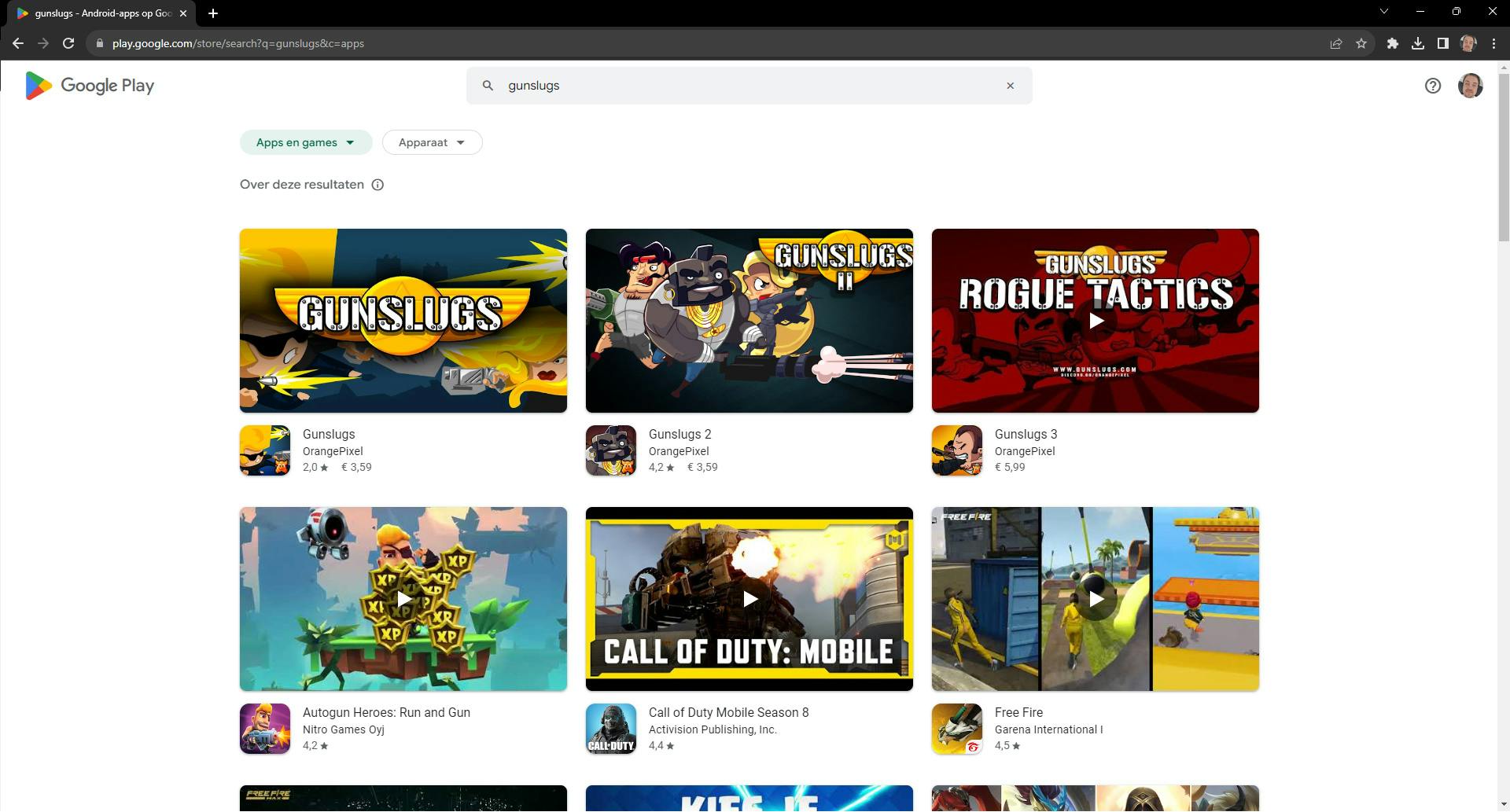Open the Autogun Heroes app icon

point(265,729)
